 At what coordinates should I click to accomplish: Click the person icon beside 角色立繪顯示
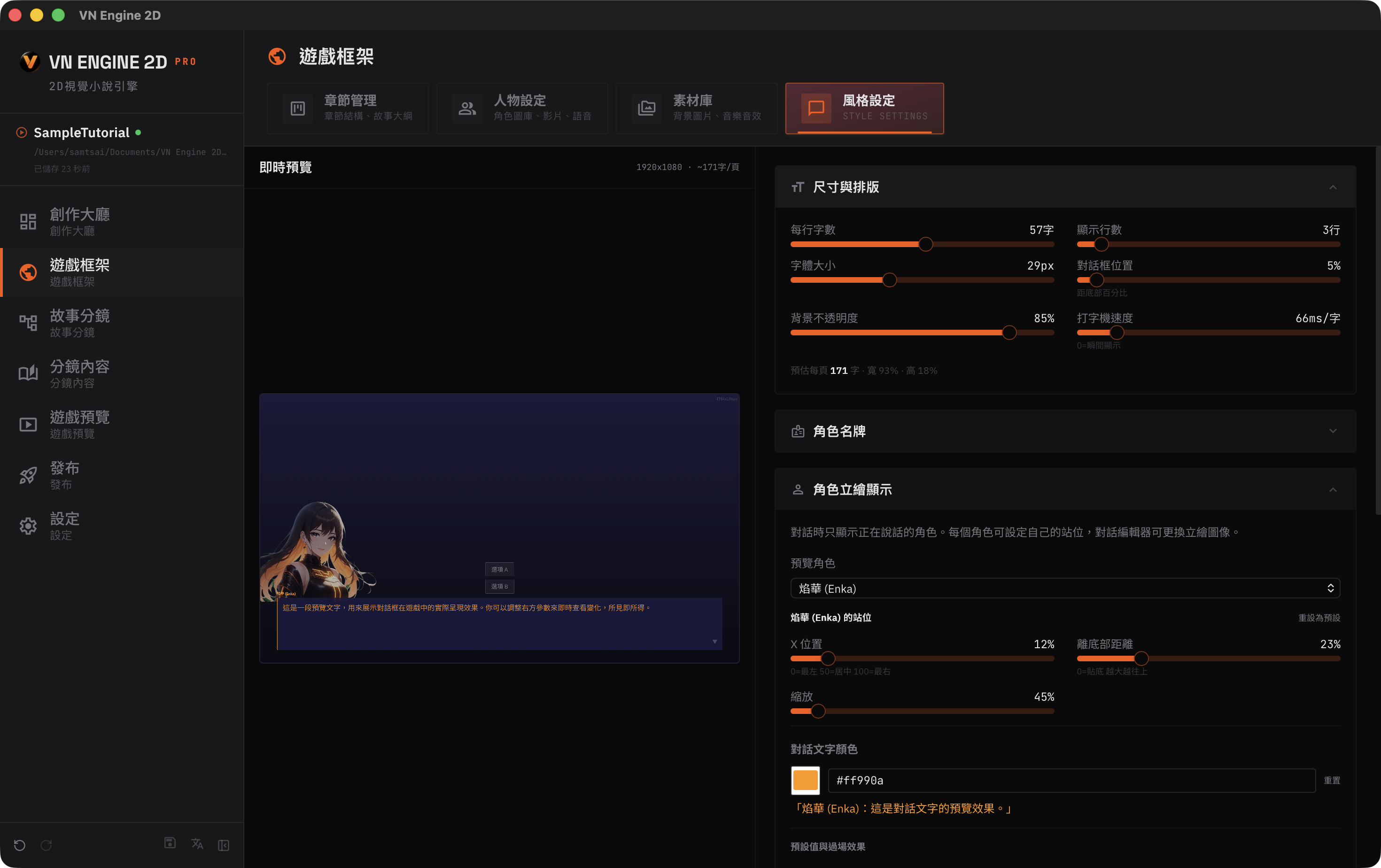coord(798,489)
